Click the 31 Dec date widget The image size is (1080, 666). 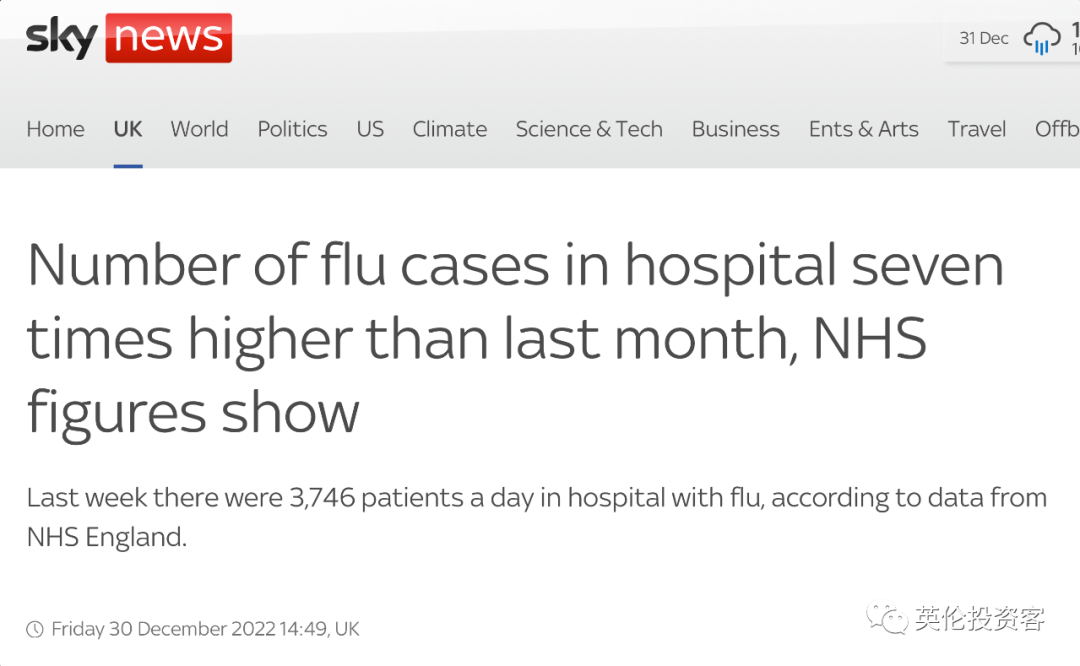[x=984, y=38]
